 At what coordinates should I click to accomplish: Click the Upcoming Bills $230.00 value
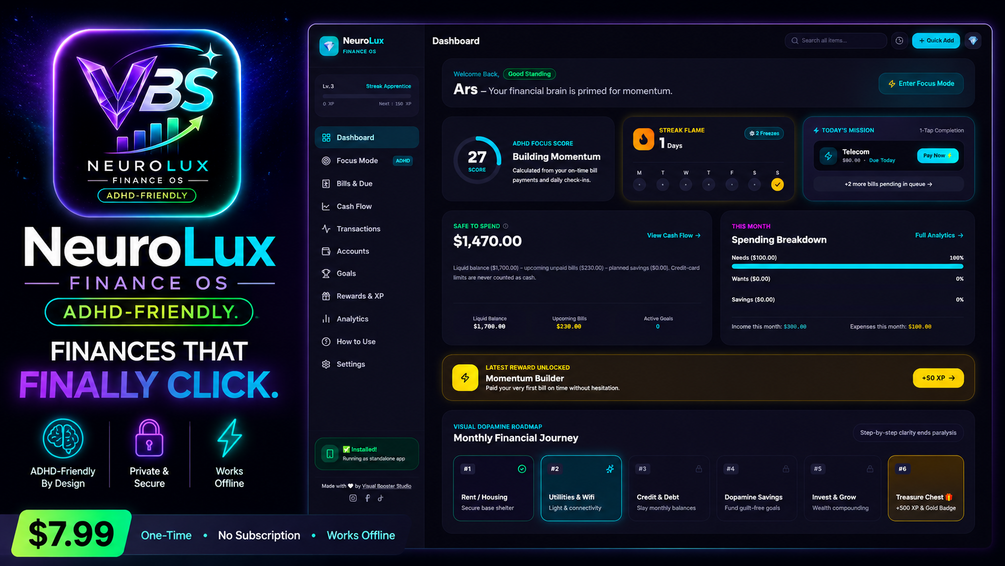pyautogui.click(x=569, y=326)
